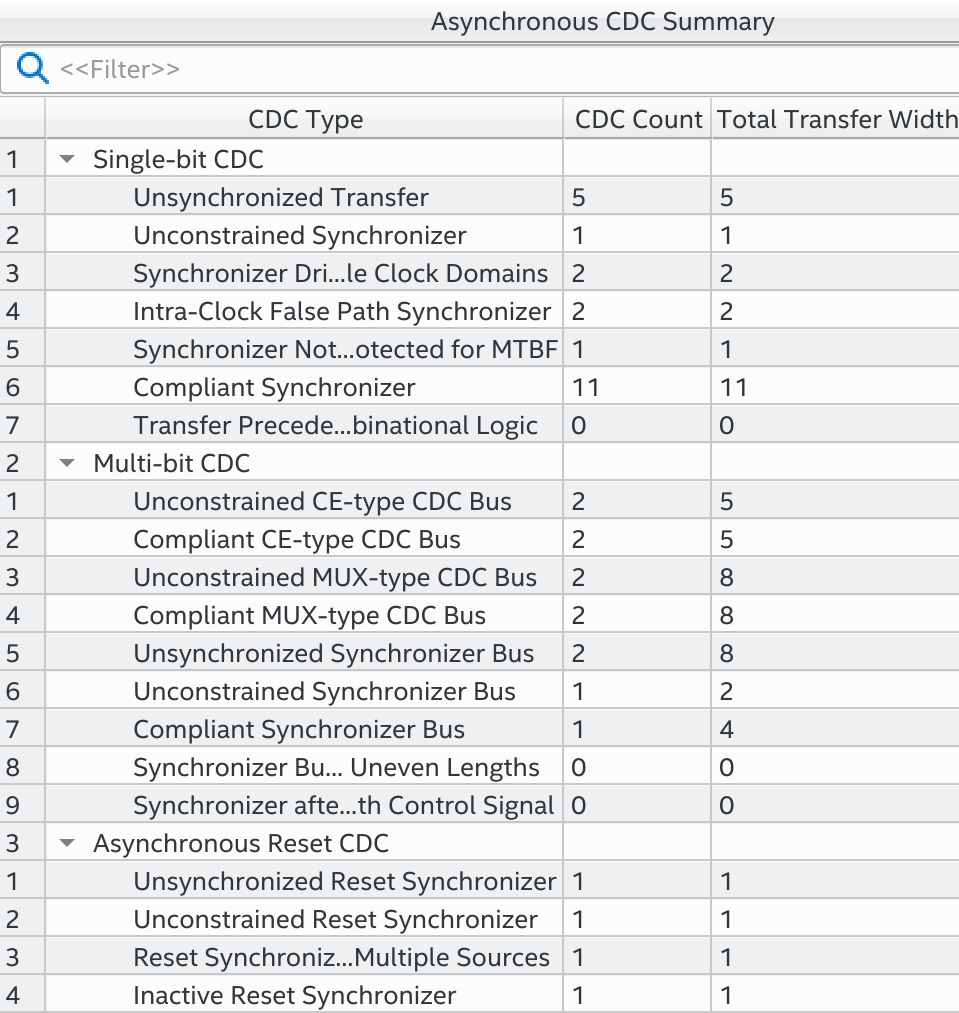
Task: Select the Compliant Synchronizer row
Action: click(274, 387)
